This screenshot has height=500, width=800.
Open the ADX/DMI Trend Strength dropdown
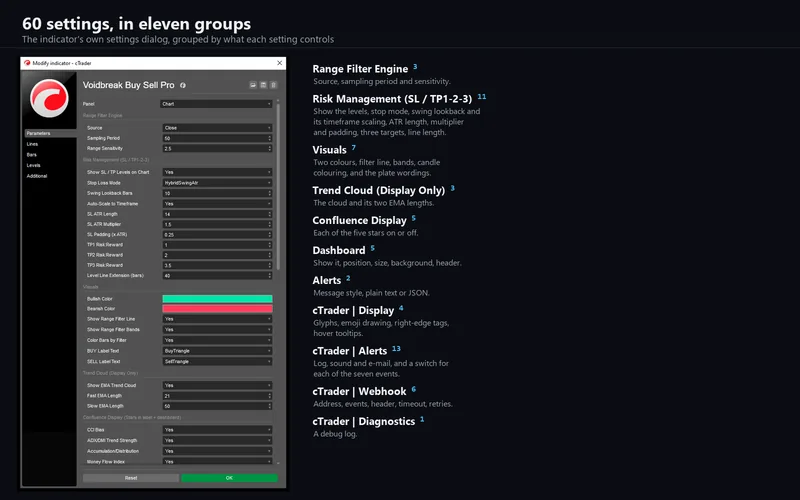tap(217, 440)
